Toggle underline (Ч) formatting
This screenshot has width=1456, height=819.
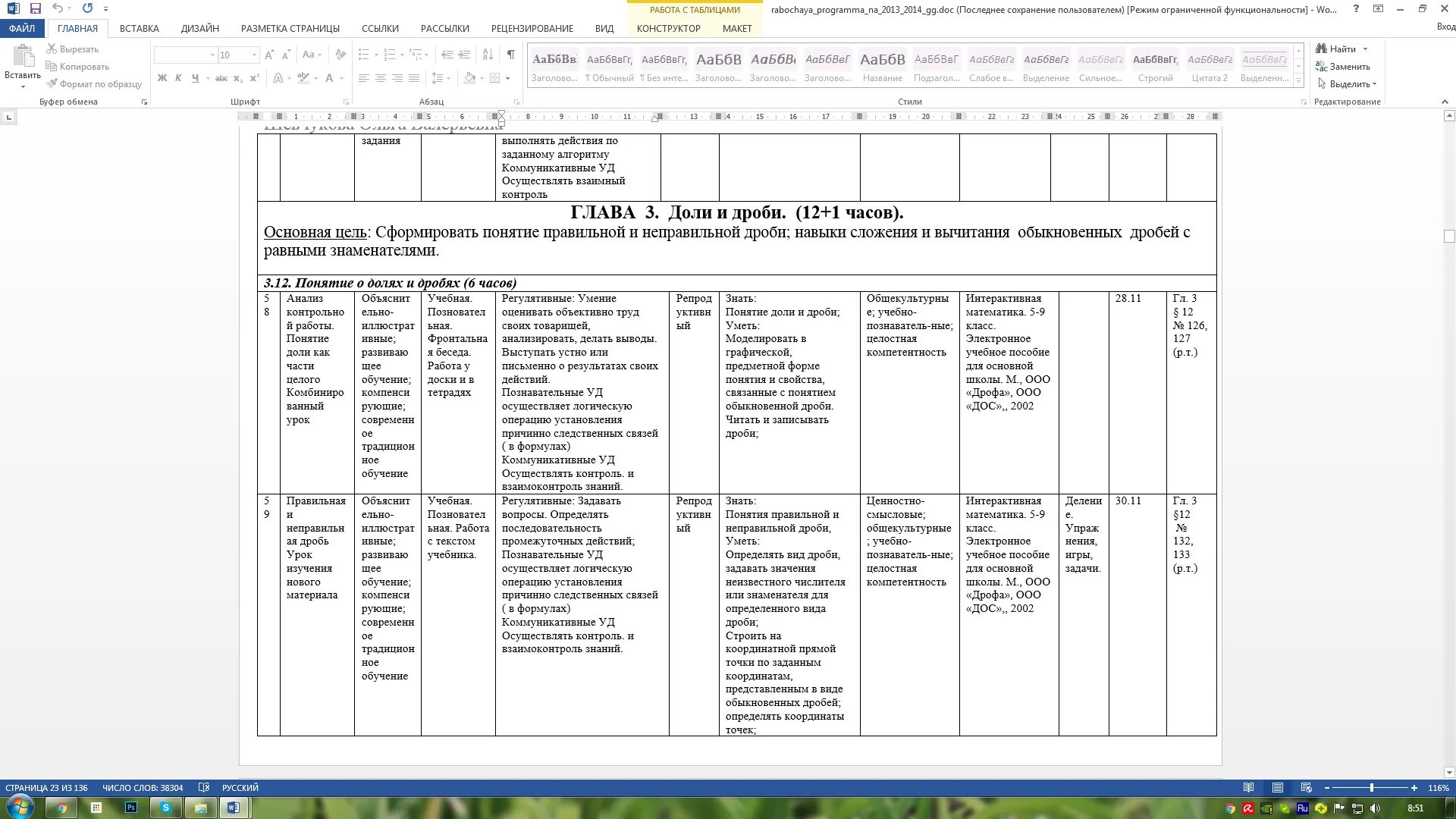196,78
